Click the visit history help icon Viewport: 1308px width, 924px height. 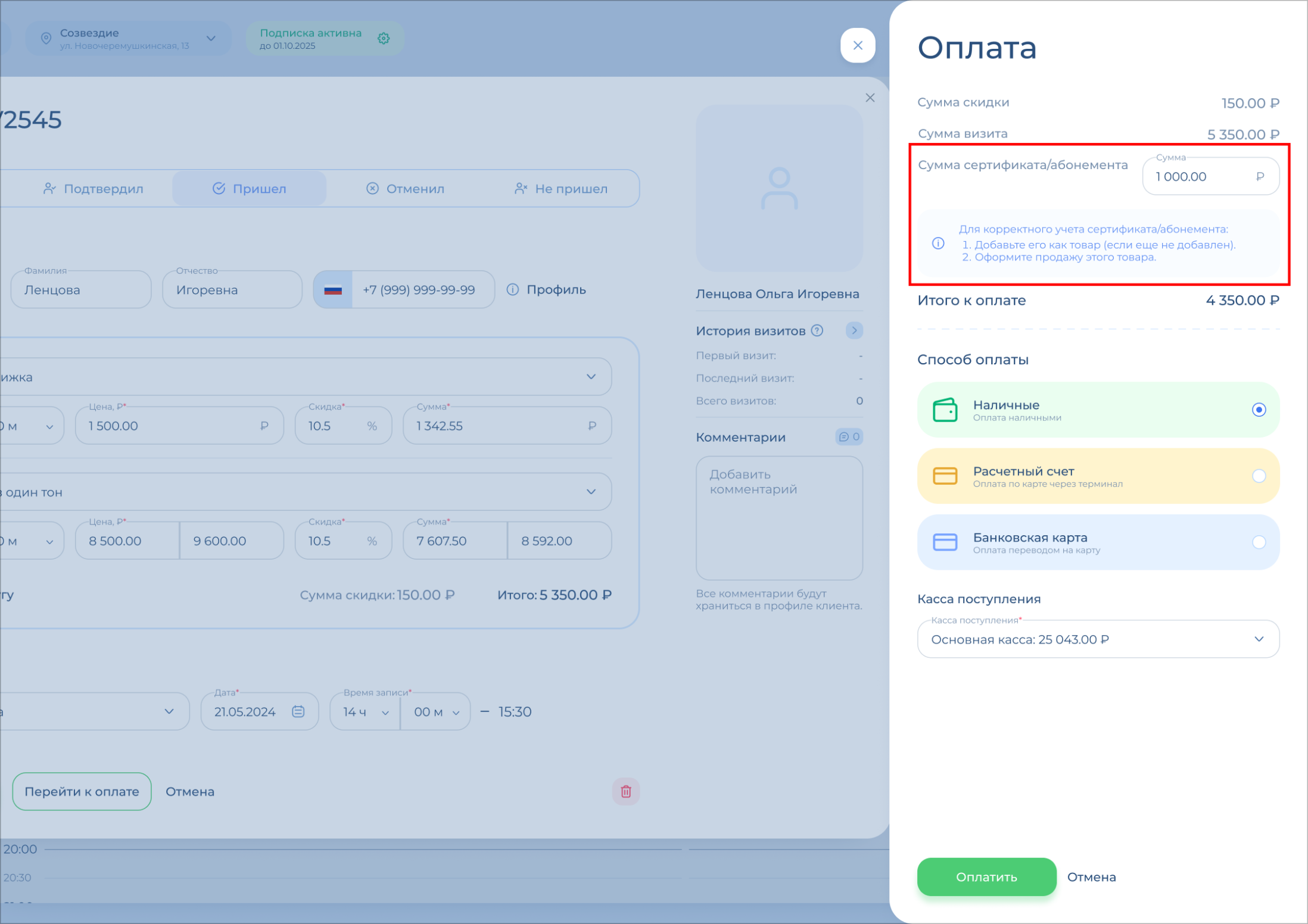(x=818, y=330)
